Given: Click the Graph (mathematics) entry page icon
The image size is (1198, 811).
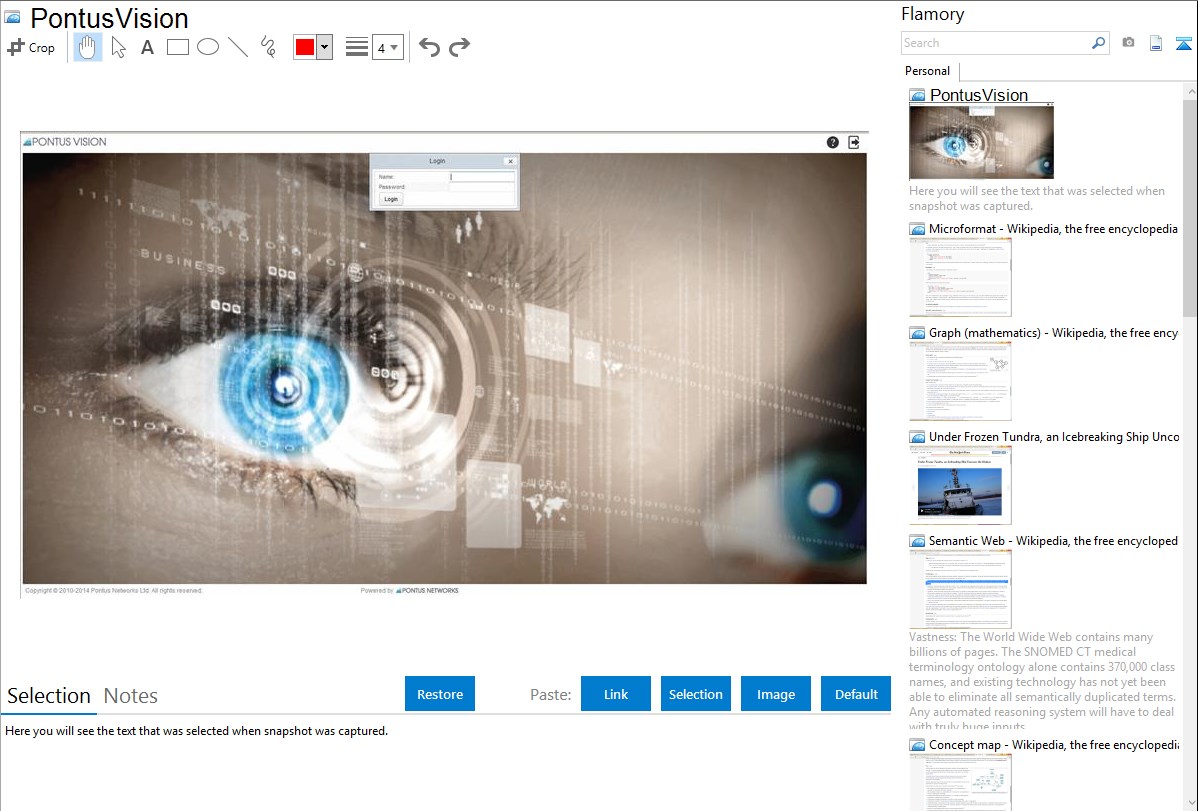Looking at the screenshot, I should pyautogui.click(x=918, y=333).
